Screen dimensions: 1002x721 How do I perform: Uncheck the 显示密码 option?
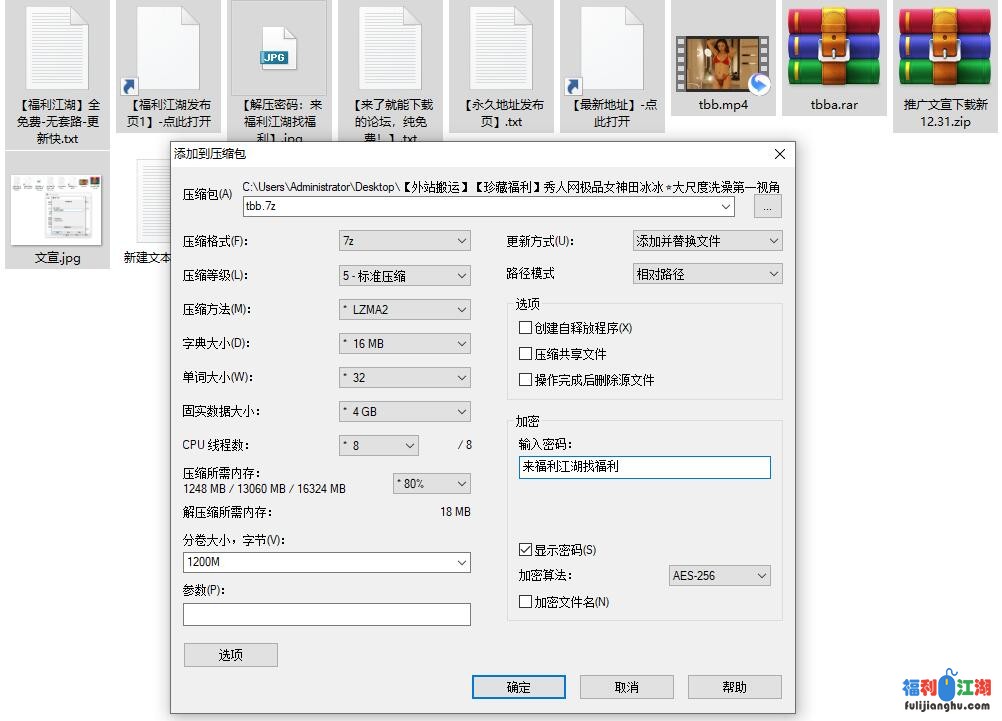(x=526, y=549)
